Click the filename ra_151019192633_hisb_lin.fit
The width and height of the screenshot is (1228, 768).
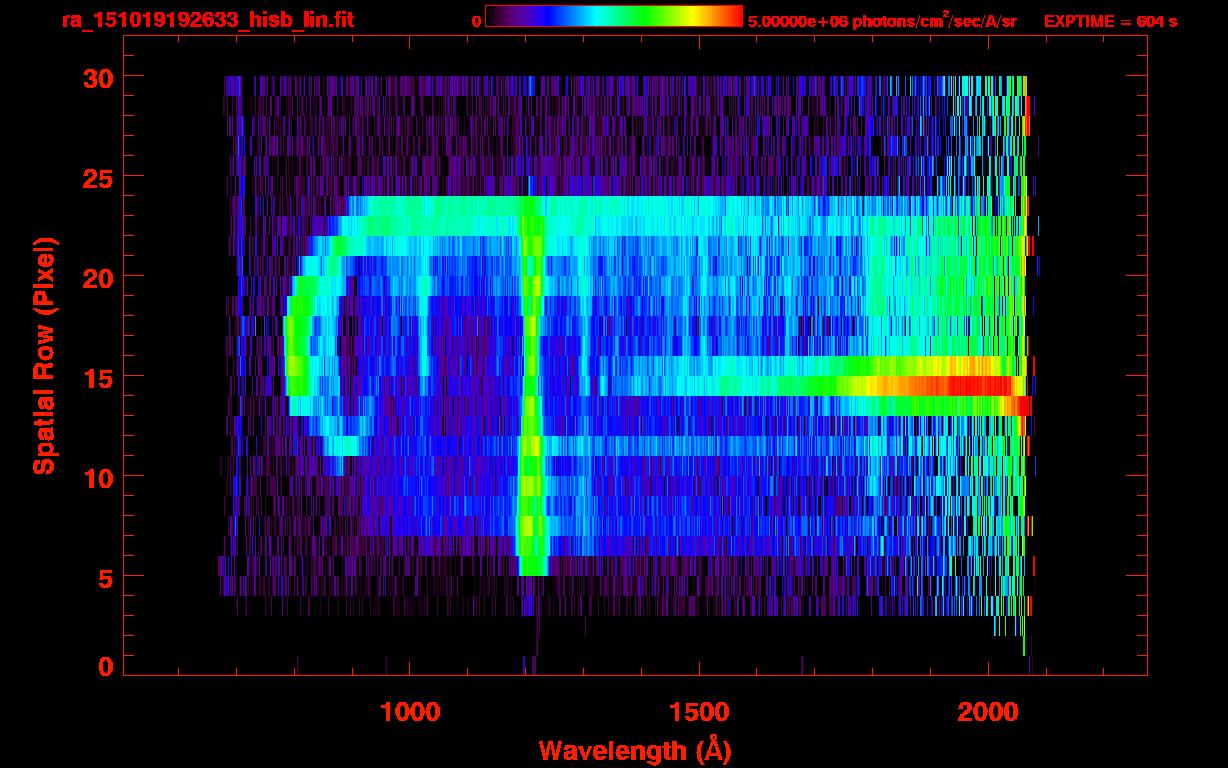[x=207, y=19]
